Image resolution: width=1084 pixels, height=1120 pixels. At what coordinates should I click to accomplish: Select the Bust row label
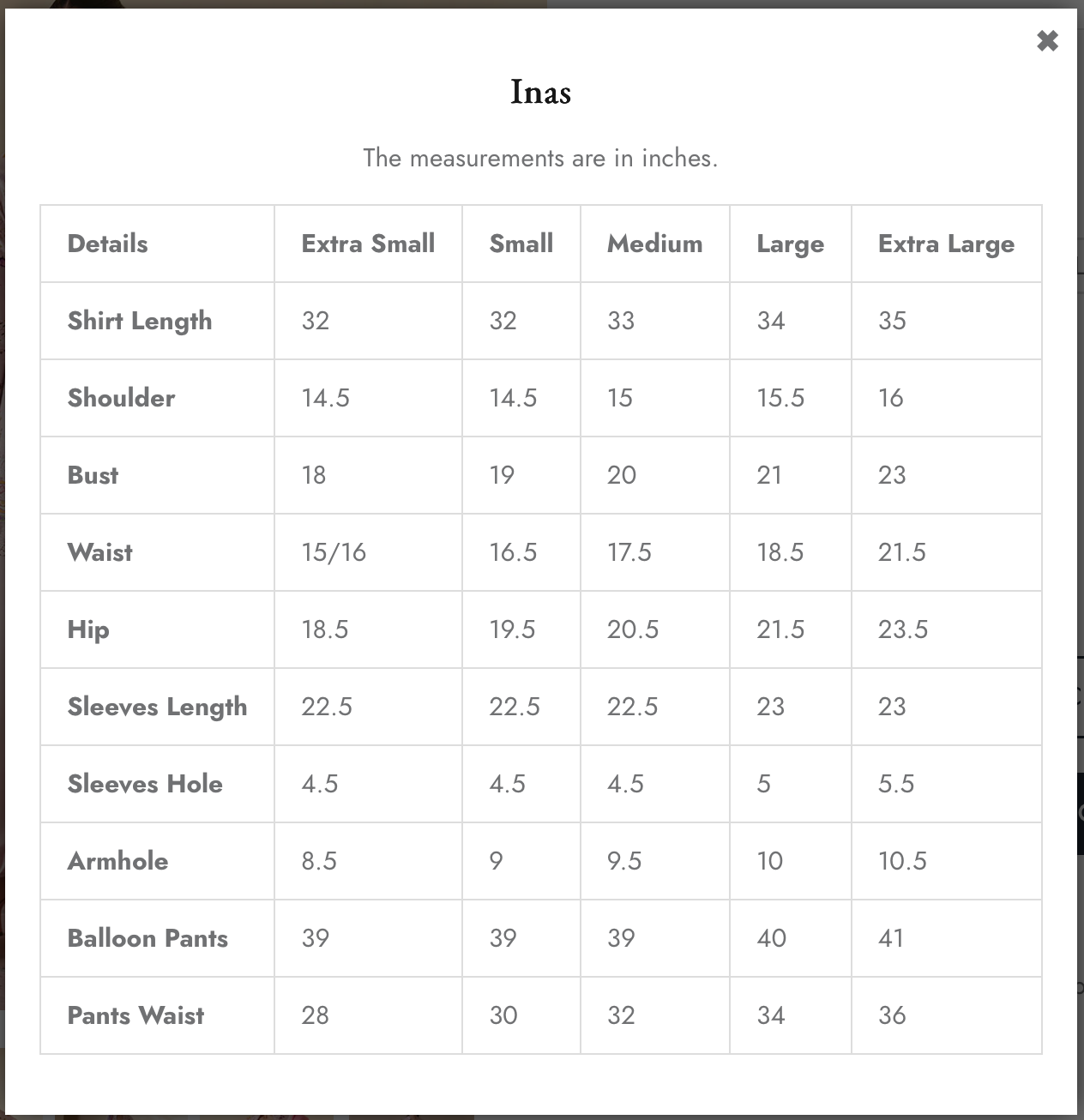pos(93,475)
